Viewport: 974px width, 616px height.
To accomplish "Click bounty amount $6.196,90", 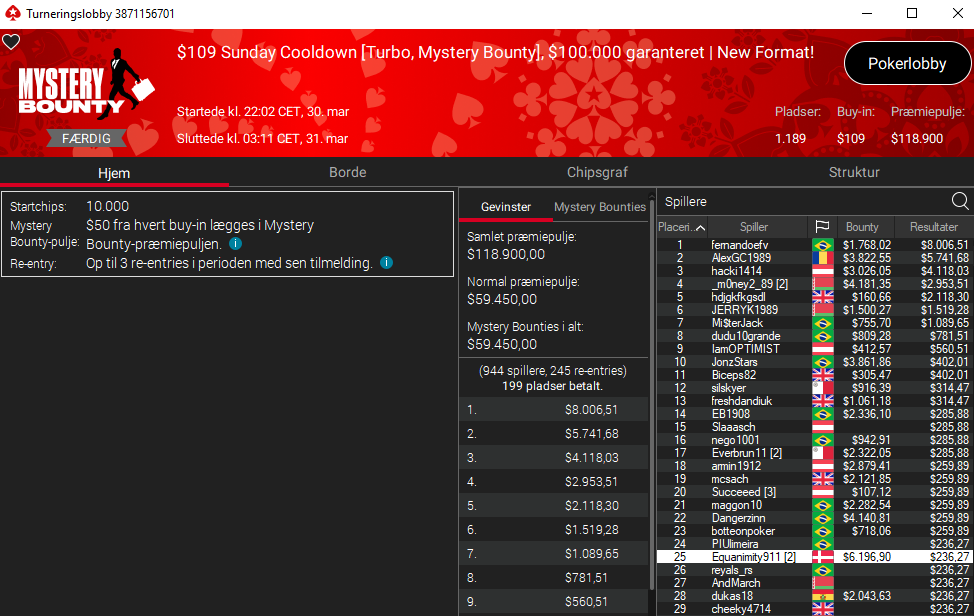I will (x=867, y=557).
